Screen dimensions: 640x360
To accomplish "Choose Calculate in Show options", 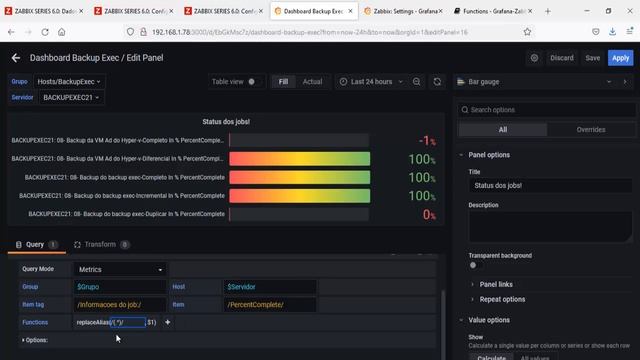I will tap(491, 357).
